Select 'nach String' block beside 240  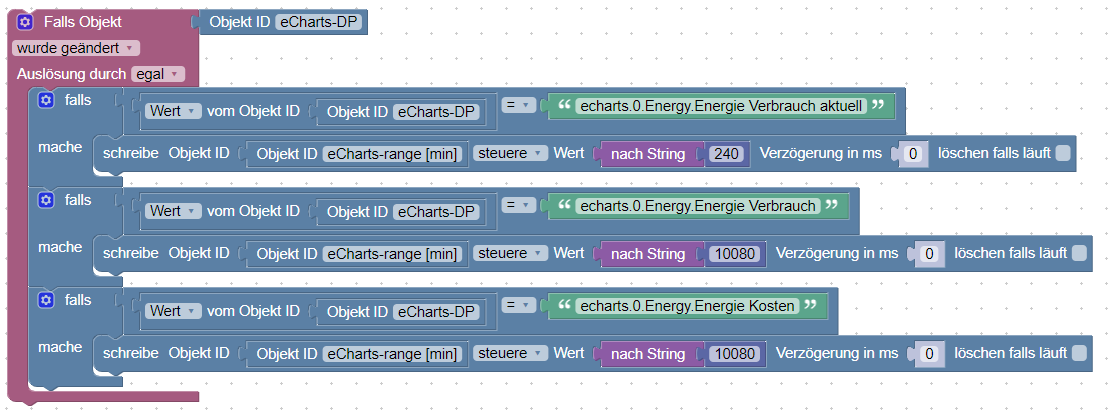[648, 153]
